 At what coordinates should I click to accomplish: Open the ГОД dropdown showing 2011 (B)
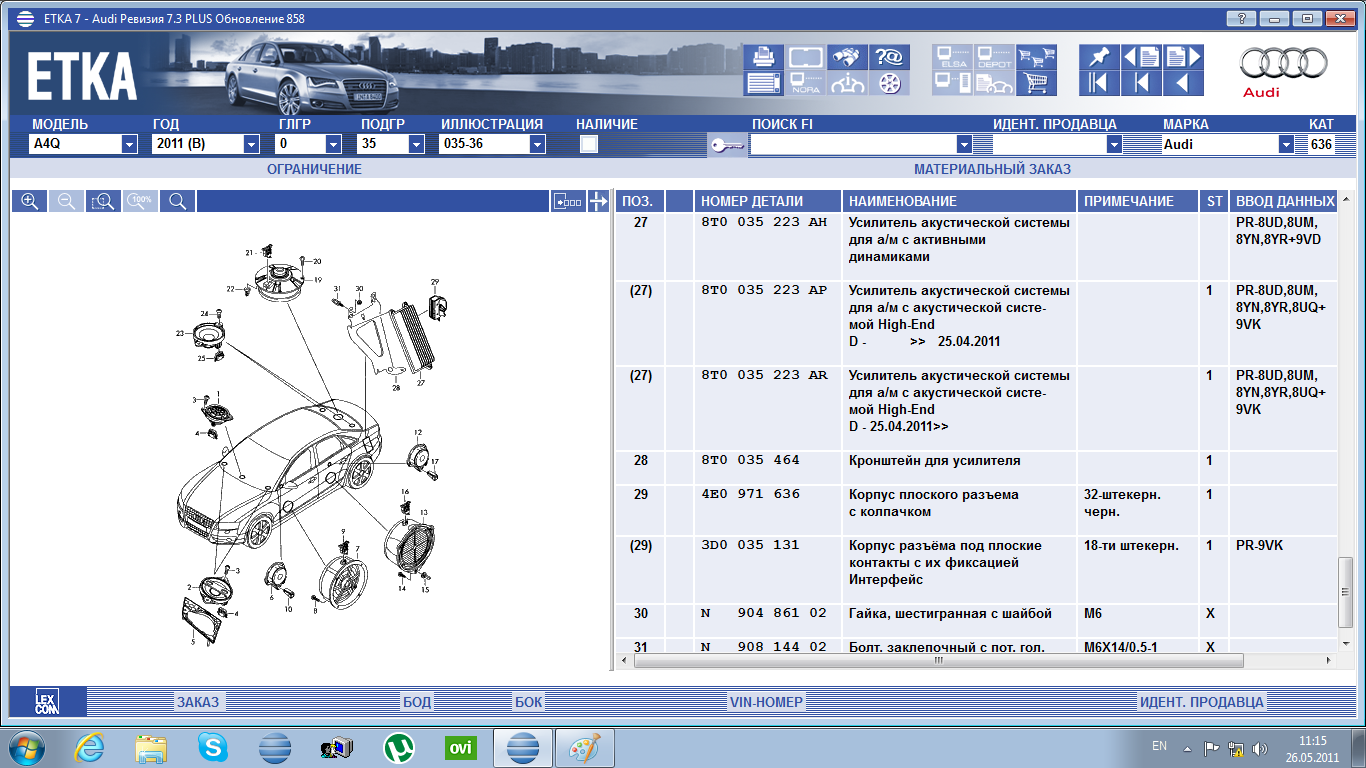[251, 144]
